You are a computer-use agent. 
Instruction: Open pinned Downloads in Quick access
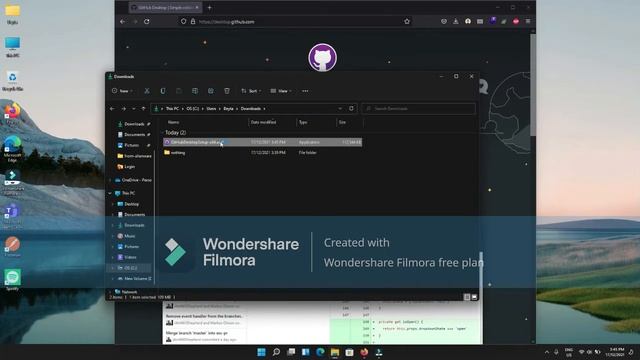(x=134, y=124)
